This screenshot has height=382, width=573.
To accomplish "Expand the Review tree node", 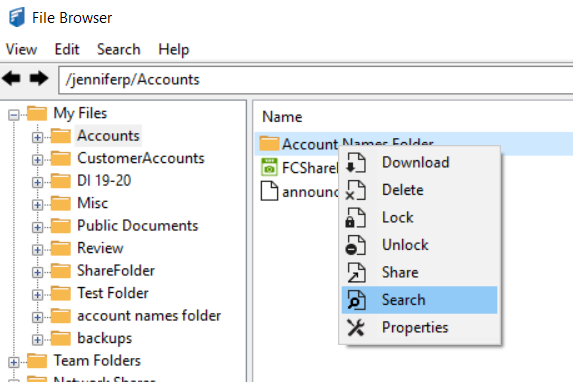I will 37,250.
